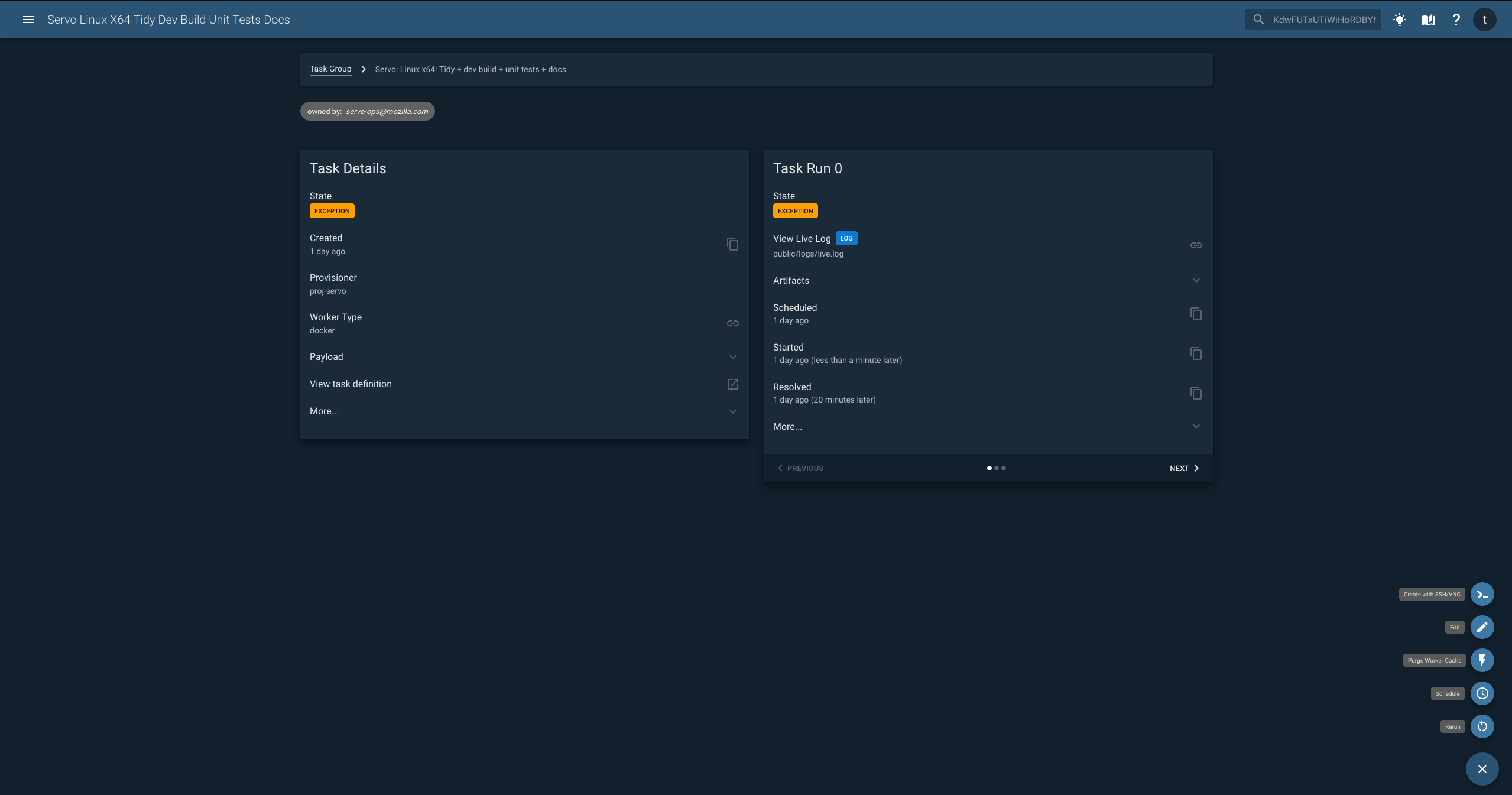The height and width of the screenshot is (795, 1512).
Task: Copy the Scheduled timestamp
Action: [x=1195, y=314]
